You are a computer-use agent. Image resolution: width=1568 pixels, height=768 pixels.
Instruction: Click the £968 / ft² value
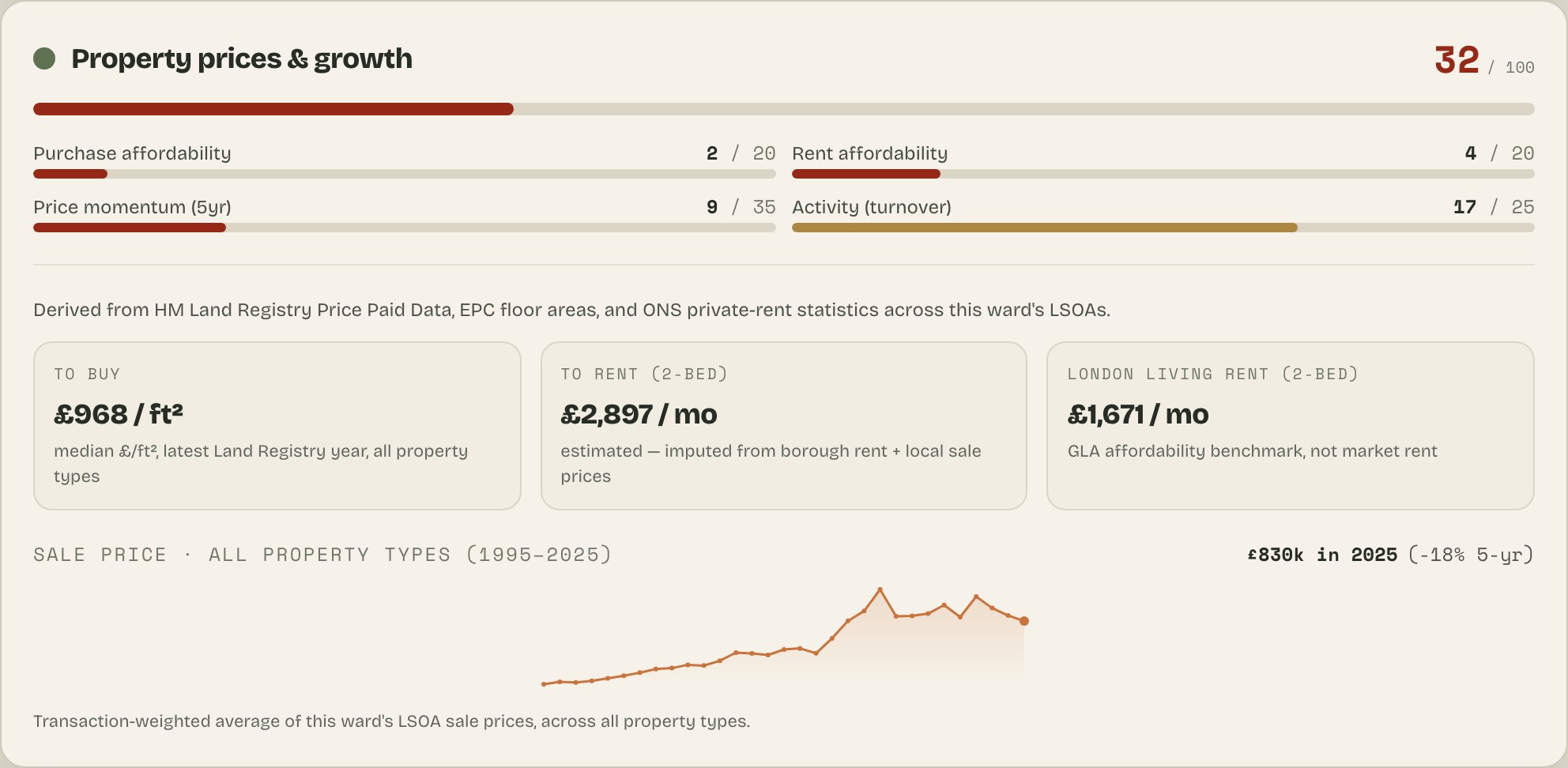[x=119, y=414]
